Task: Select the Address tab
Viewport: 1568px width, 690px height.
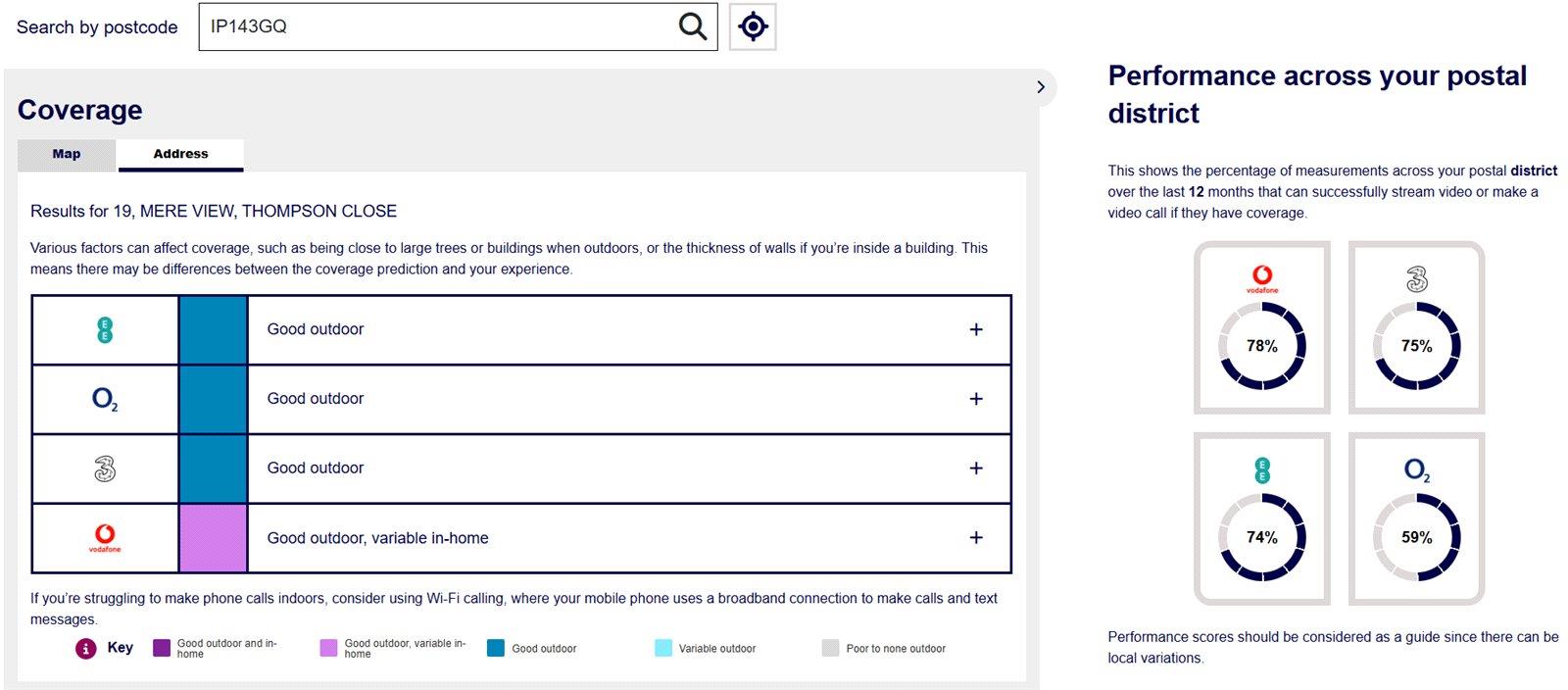Action: (181, 154)
